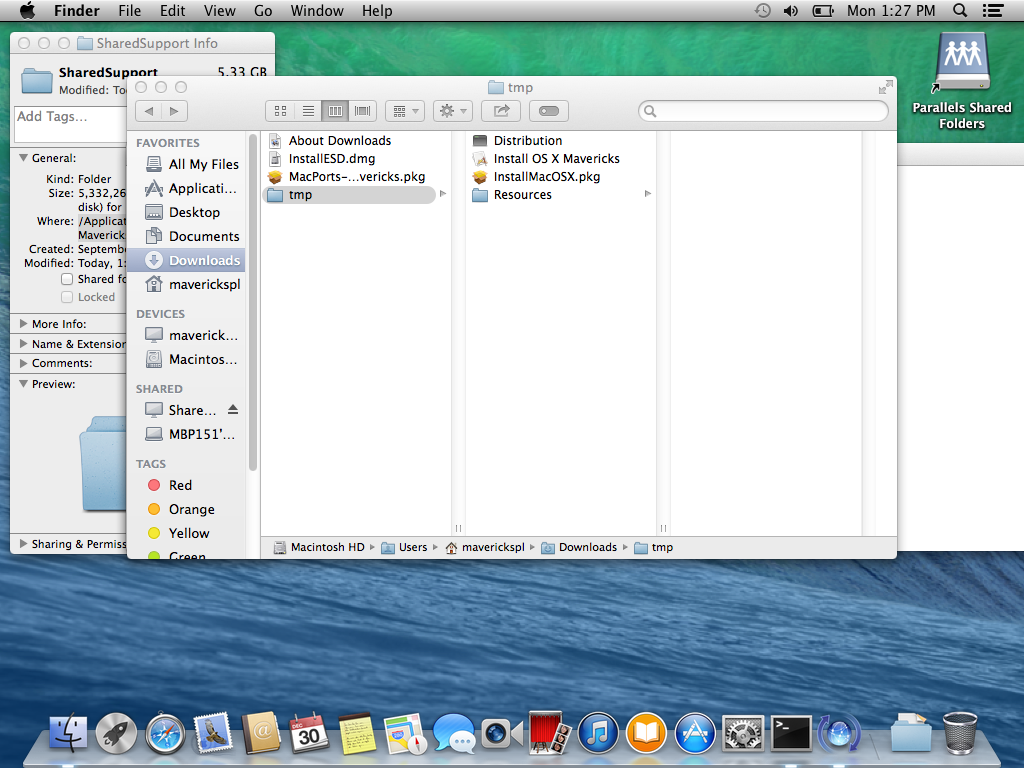Click Users in the path bar

[412, 547]
